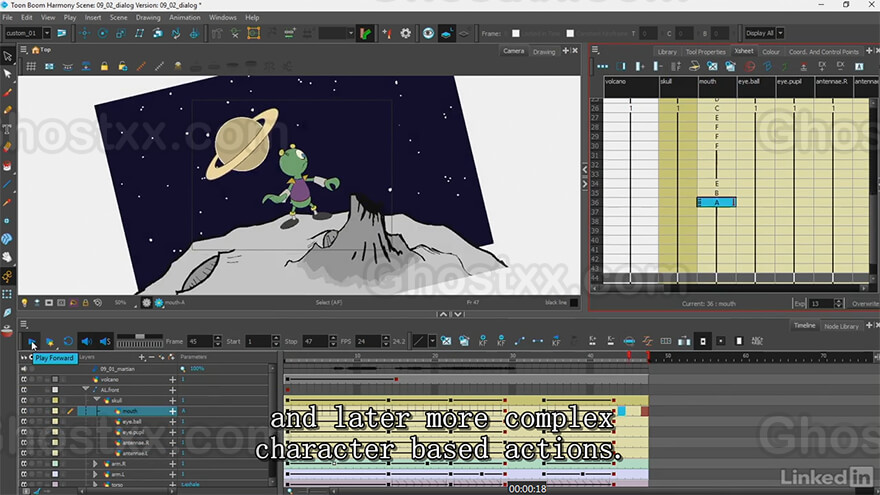Click Play Forward button in Timeline
This screenshot has width=880, height=495.
click(31, 341)
